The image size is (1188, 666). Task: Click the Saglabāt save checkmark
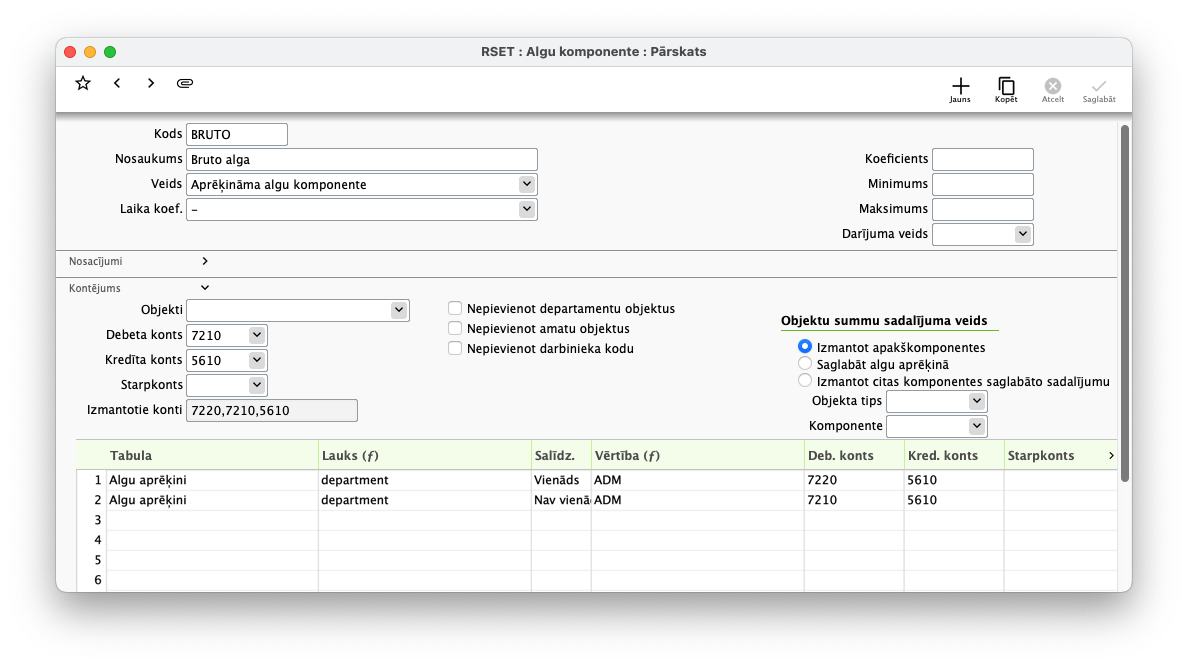tap(1099, 88)
